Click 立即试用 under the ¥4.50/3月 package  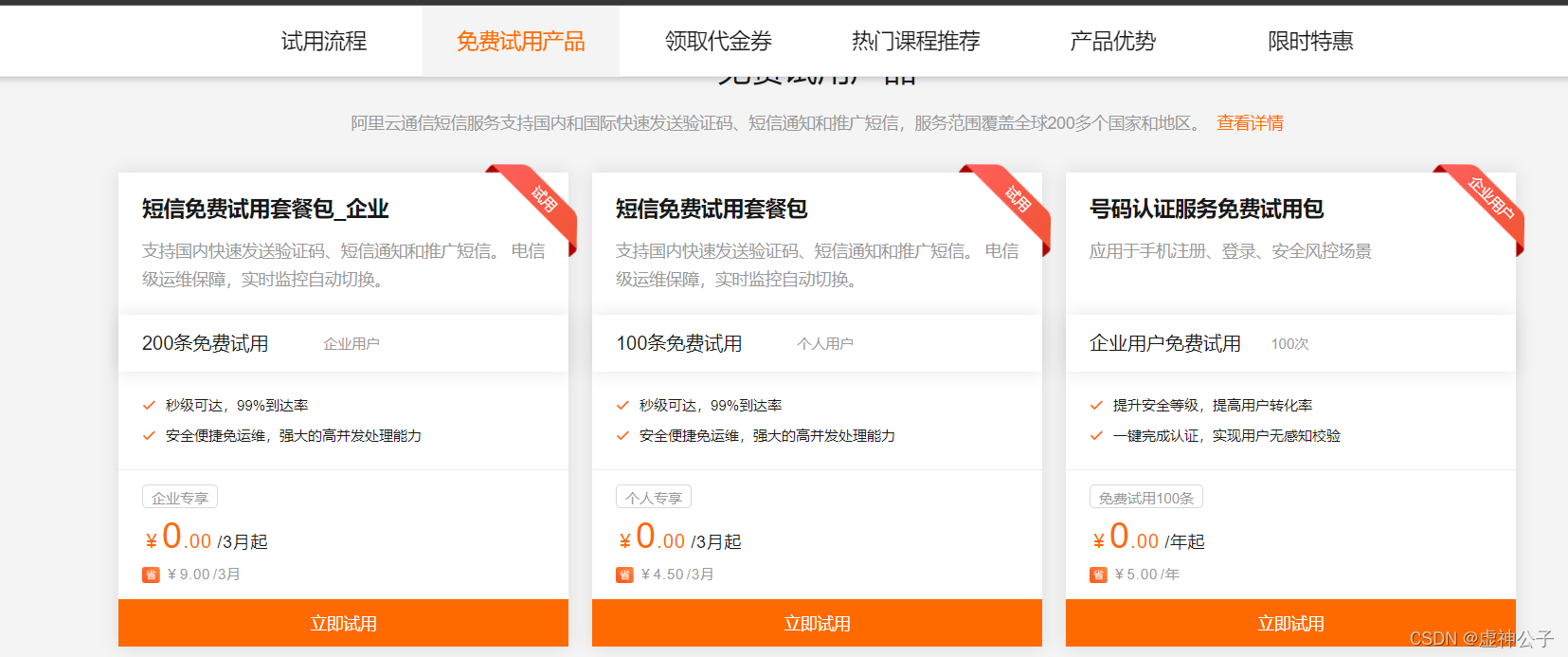pyautogui.click(x=817, y=623)
